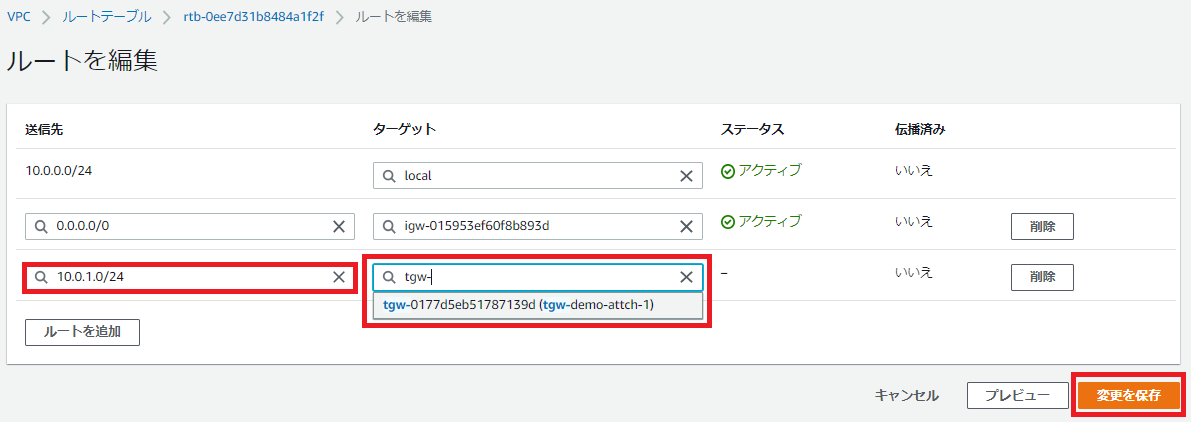Click the search icon in the 10.0.1.0/24 field
The width and height of the screenshot is (1191, 422).
tap(40, 277)
